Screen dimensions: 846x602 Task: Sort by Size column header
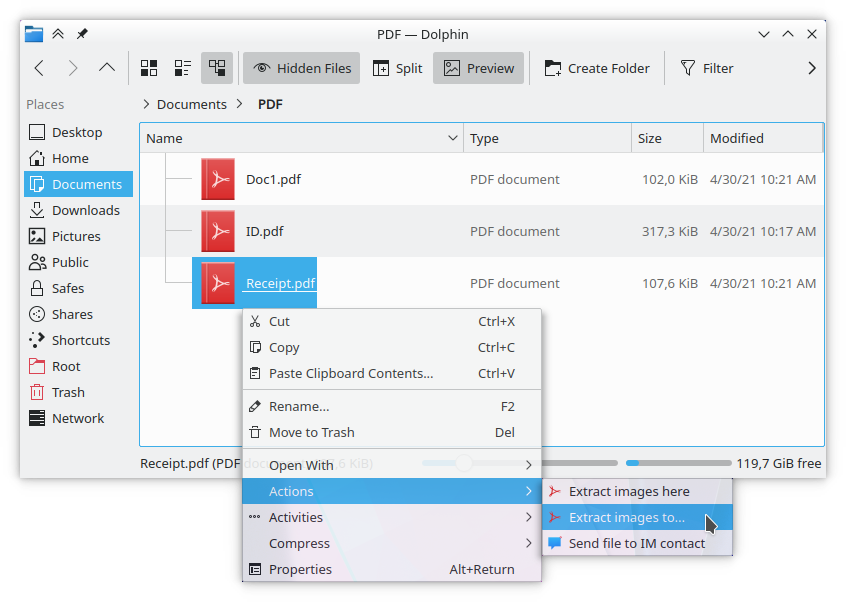(668, 138)
